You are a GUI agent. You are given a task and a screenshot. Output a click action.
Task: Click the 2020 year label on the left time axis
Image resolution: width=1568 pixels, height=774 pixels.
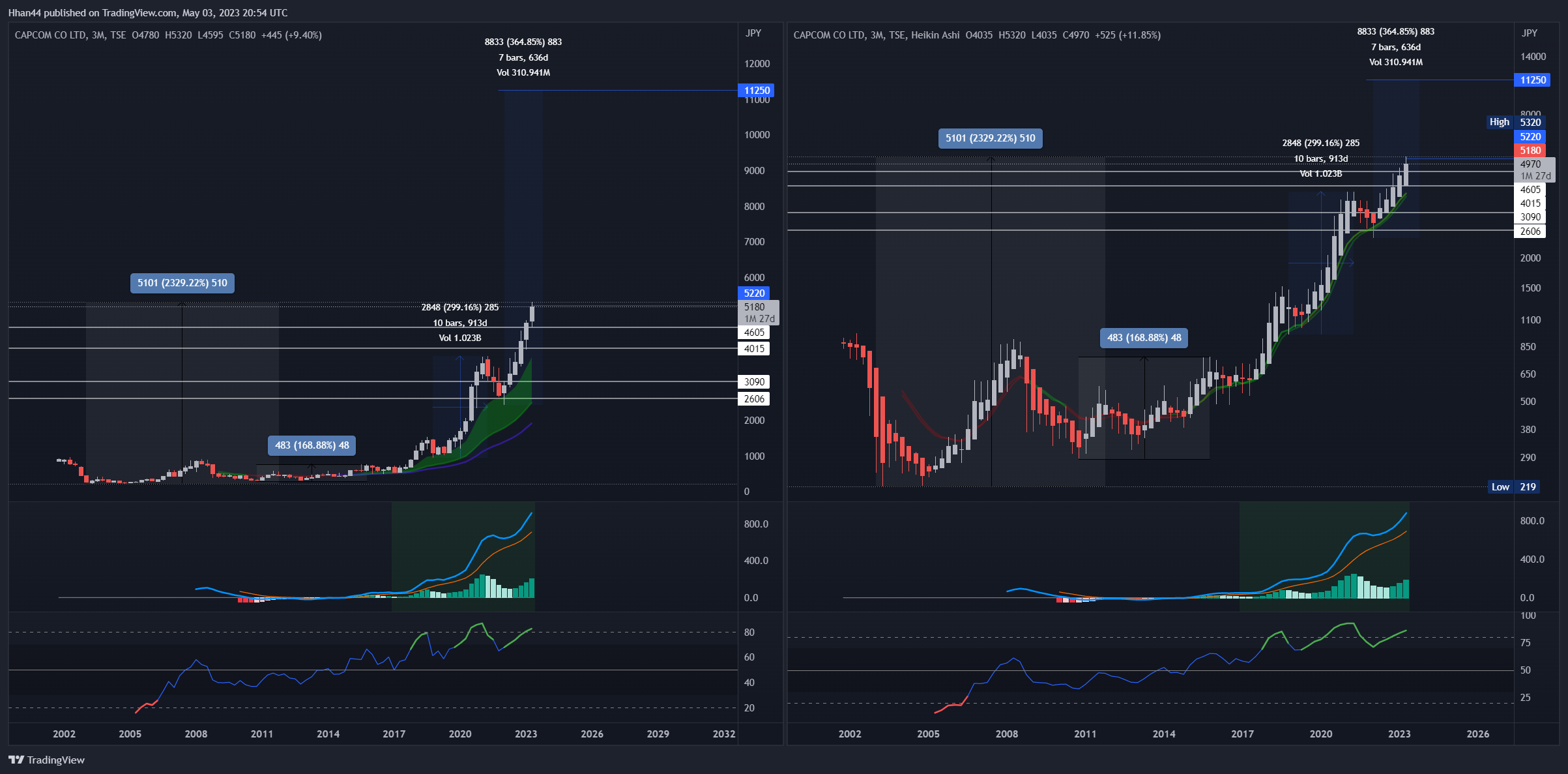click(x=460, y=734)
